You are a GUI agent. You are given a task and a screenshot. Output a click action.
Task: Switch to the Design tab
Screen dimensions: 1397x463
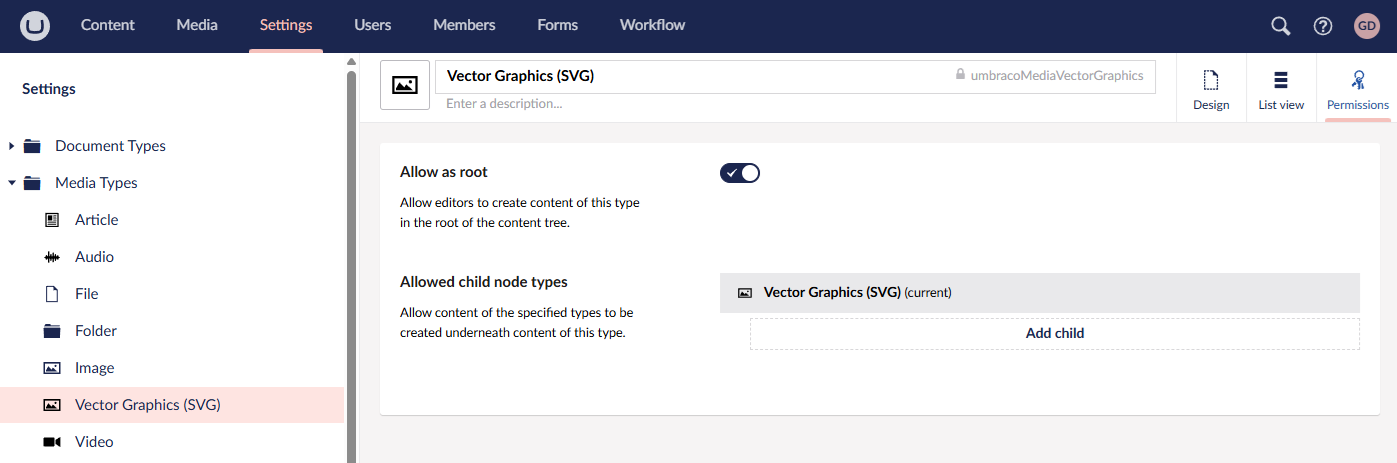coord(1211,90)
